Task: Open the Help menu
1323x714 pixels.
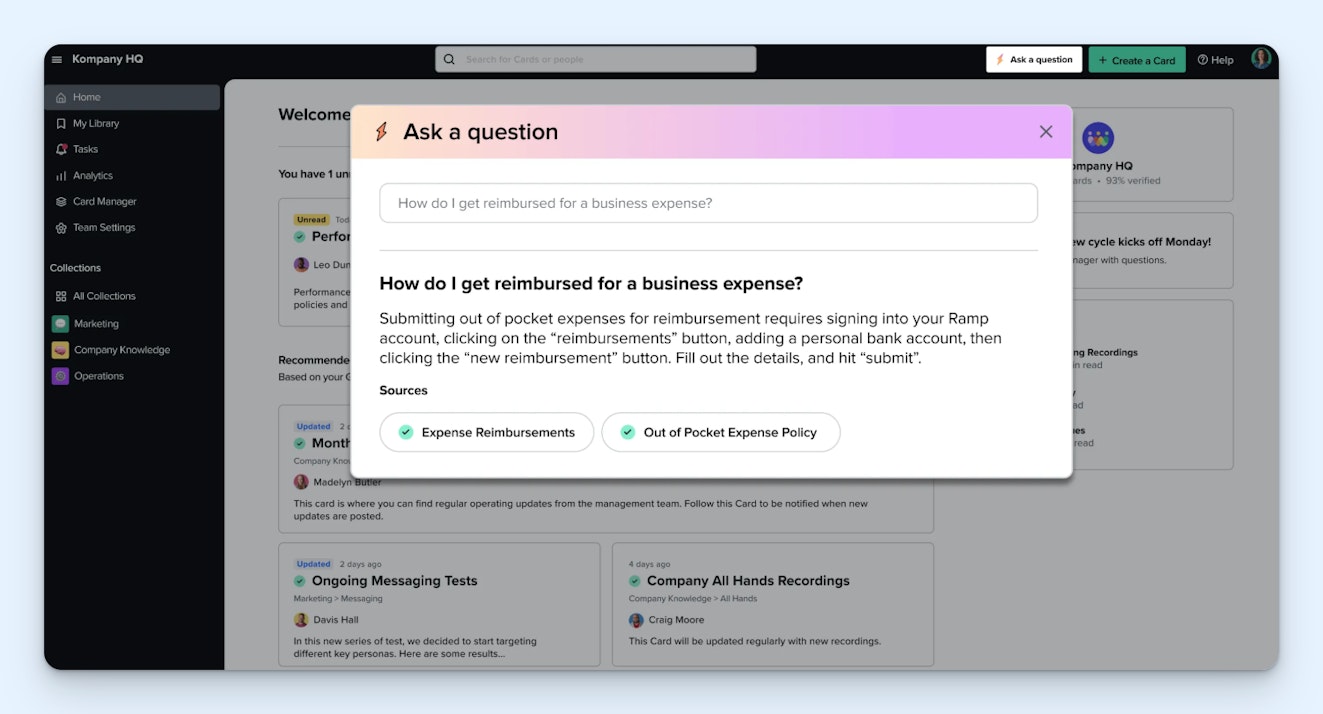Action: coord(1215,60)
